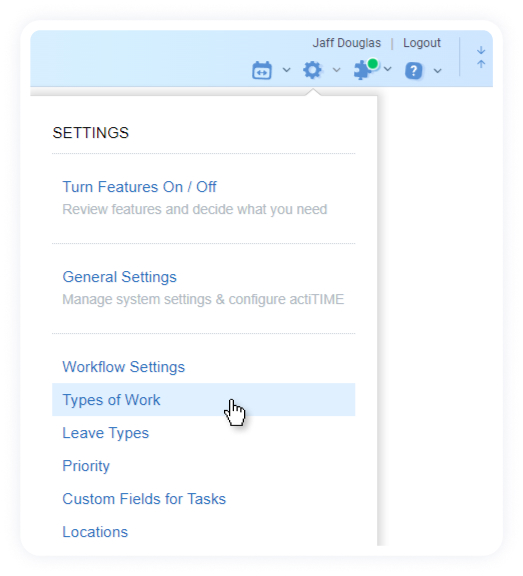
Task: Click the Jaff Douglas user name
Action: pos(346,43)
